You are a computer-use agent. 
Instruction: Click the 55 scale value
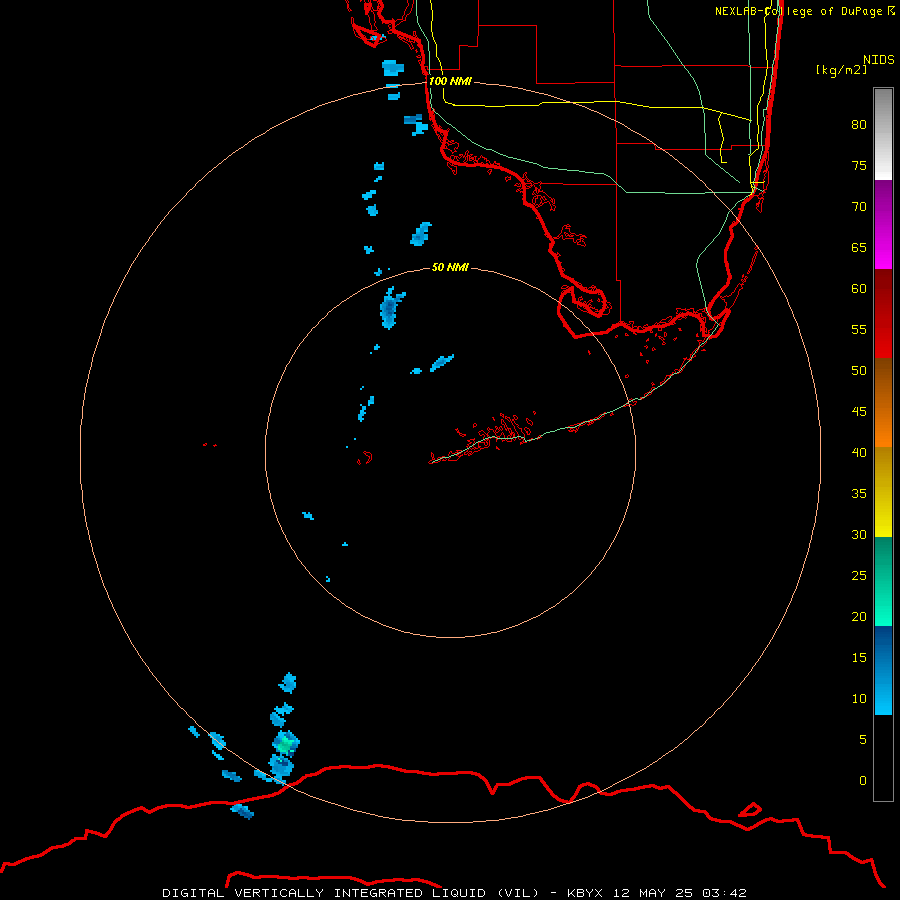click(x=859, y=329)
